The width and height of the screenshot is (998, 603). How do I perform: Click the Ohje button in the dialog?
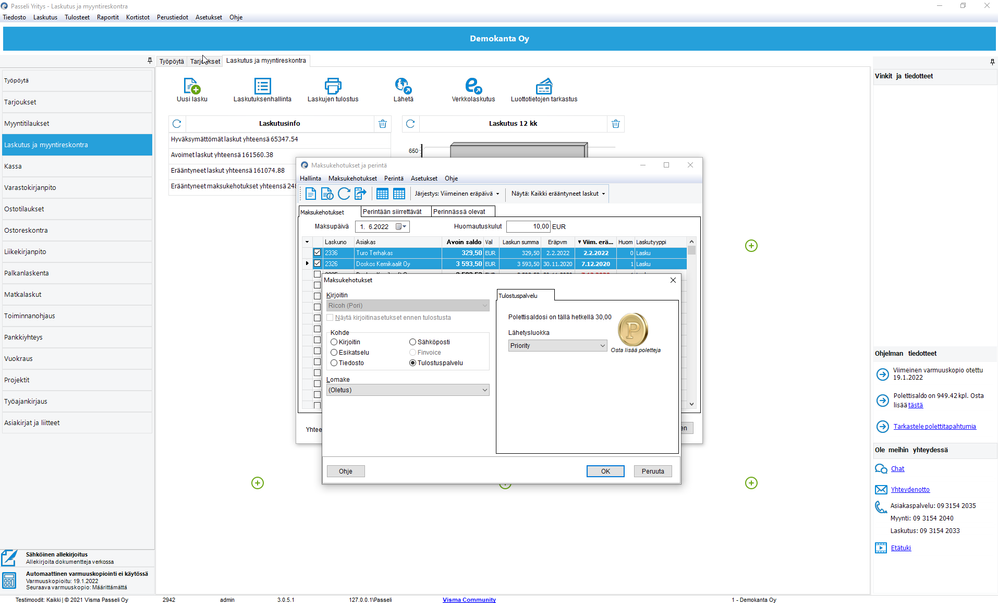(x=346, y=471)
